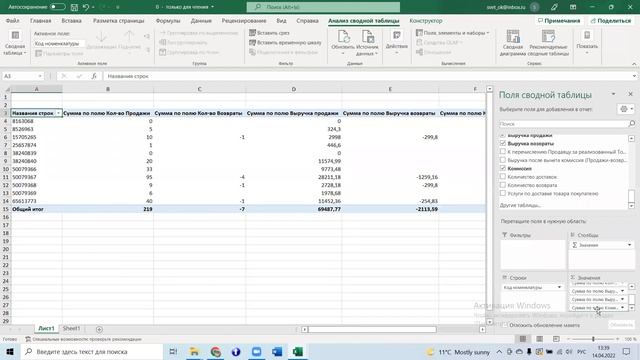The height and width of the screenshot is (360, 640).
Task: Switch to Page Layout view icon
Action: pos(539,339)
